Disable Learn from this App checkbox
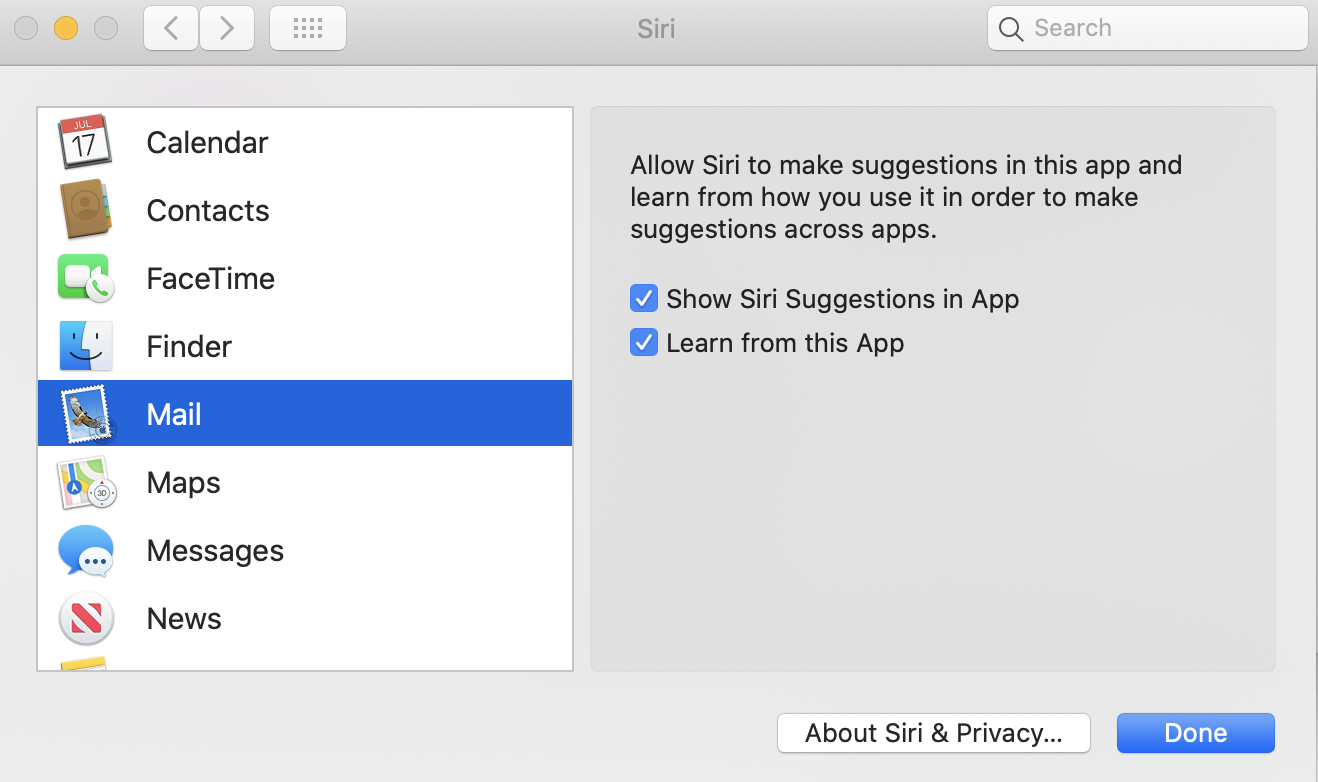 click(x=643, y=343)
